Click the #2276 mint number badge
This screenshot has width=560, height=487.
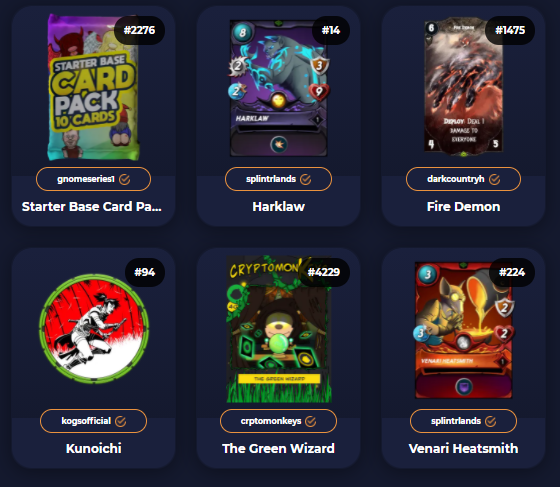(139, 30)
